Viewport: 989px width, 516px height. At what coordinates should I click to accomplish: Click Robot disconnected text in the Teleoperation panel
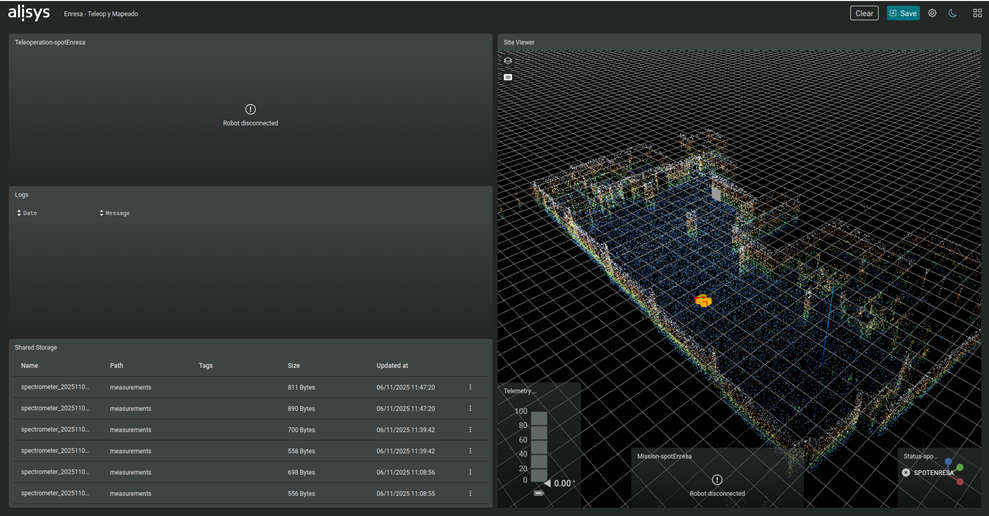click(x=250, y=123)
